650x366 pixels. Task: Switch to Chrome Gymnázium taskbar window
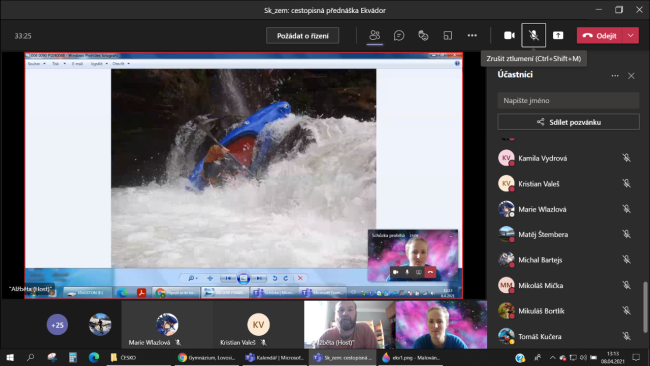coord(207,358)
